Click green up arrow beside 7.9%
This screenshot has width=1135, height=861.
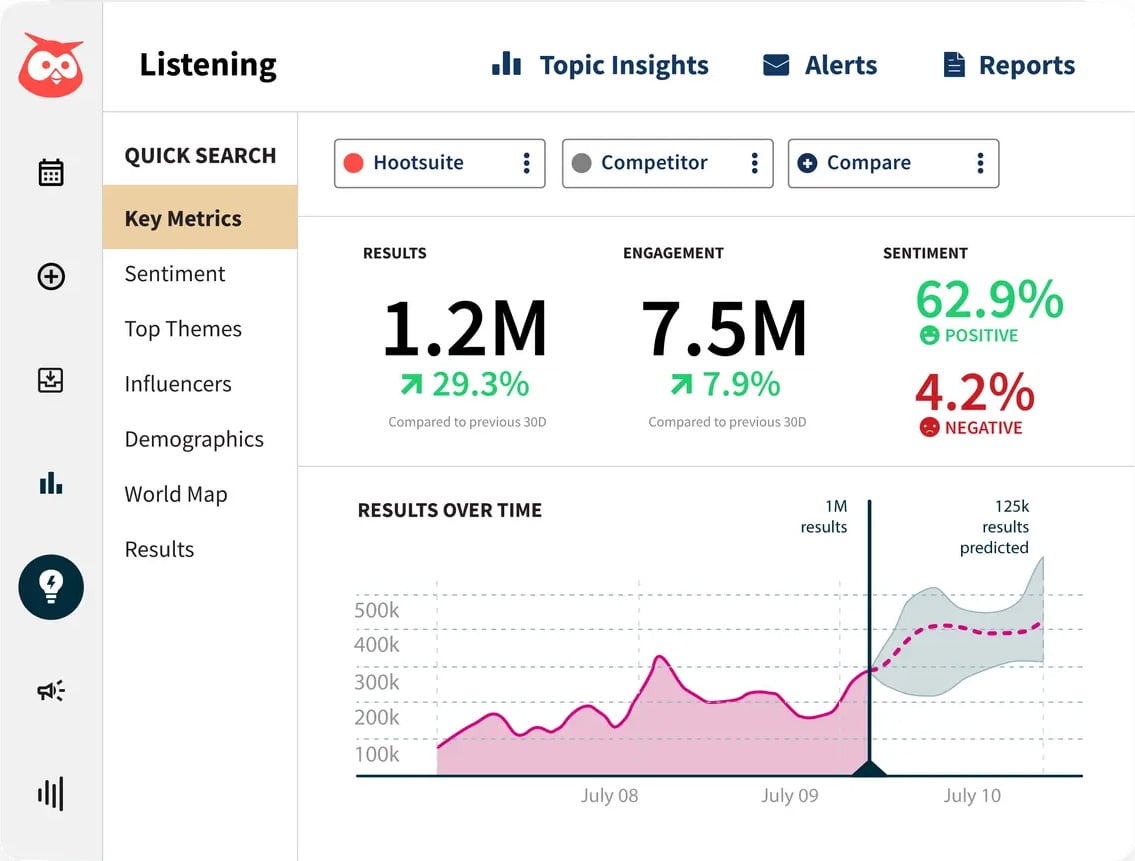[x=681, y=384]
